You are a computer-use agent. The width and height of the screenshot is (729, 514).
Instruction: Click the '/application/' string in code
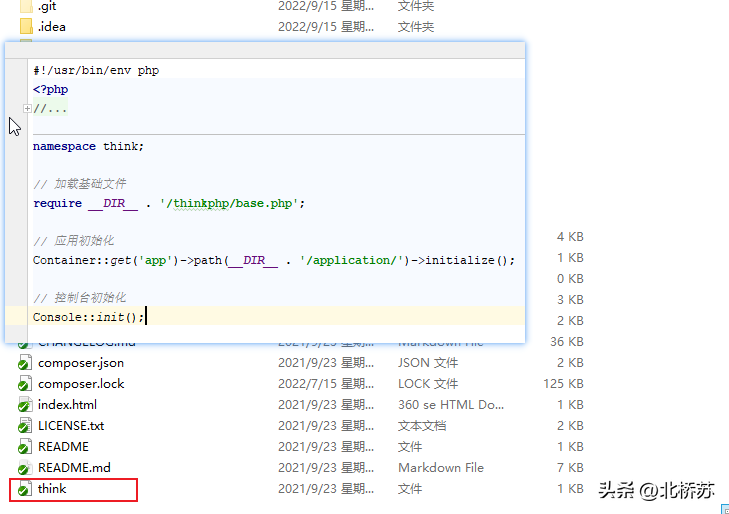tap(354, 260)
